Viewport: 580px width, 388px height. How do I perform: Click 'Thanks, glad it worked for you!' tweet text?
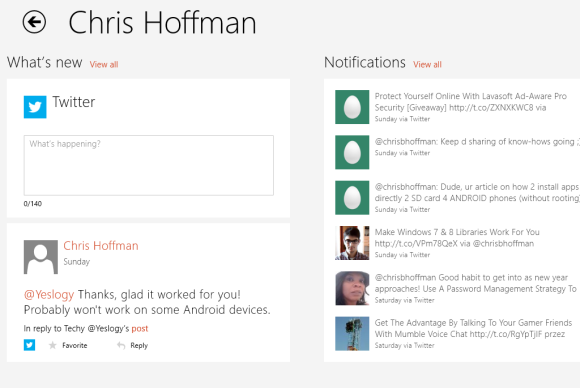[x=159, y=295]
